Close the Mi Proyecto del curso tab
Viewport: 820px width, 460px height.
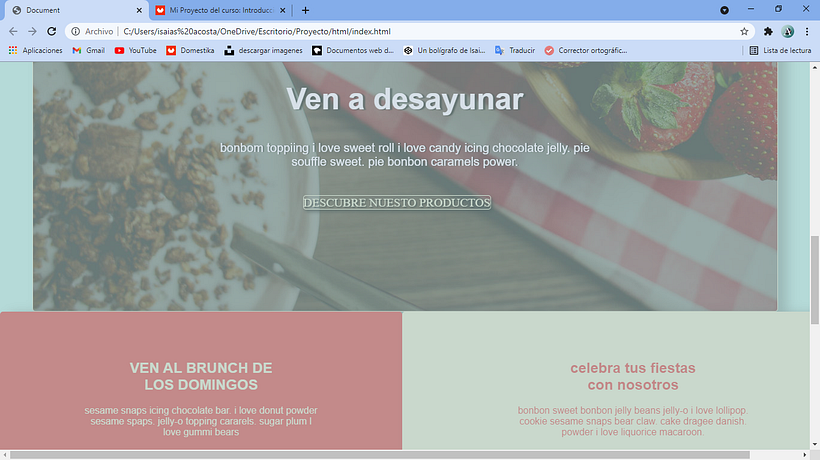coord(282,10)
